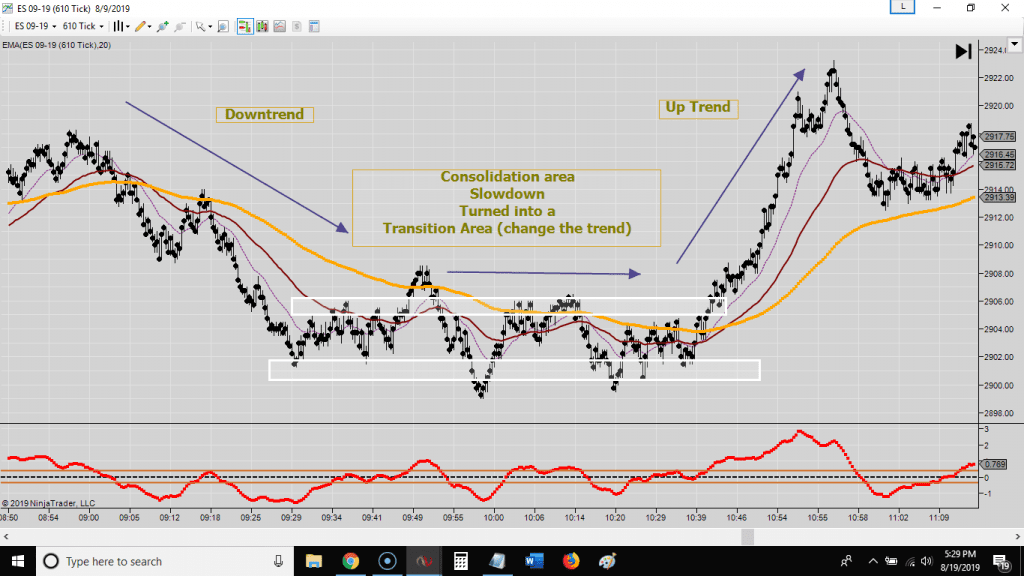
Task: Click the 2900.00 price axis label
Action: 999,385
